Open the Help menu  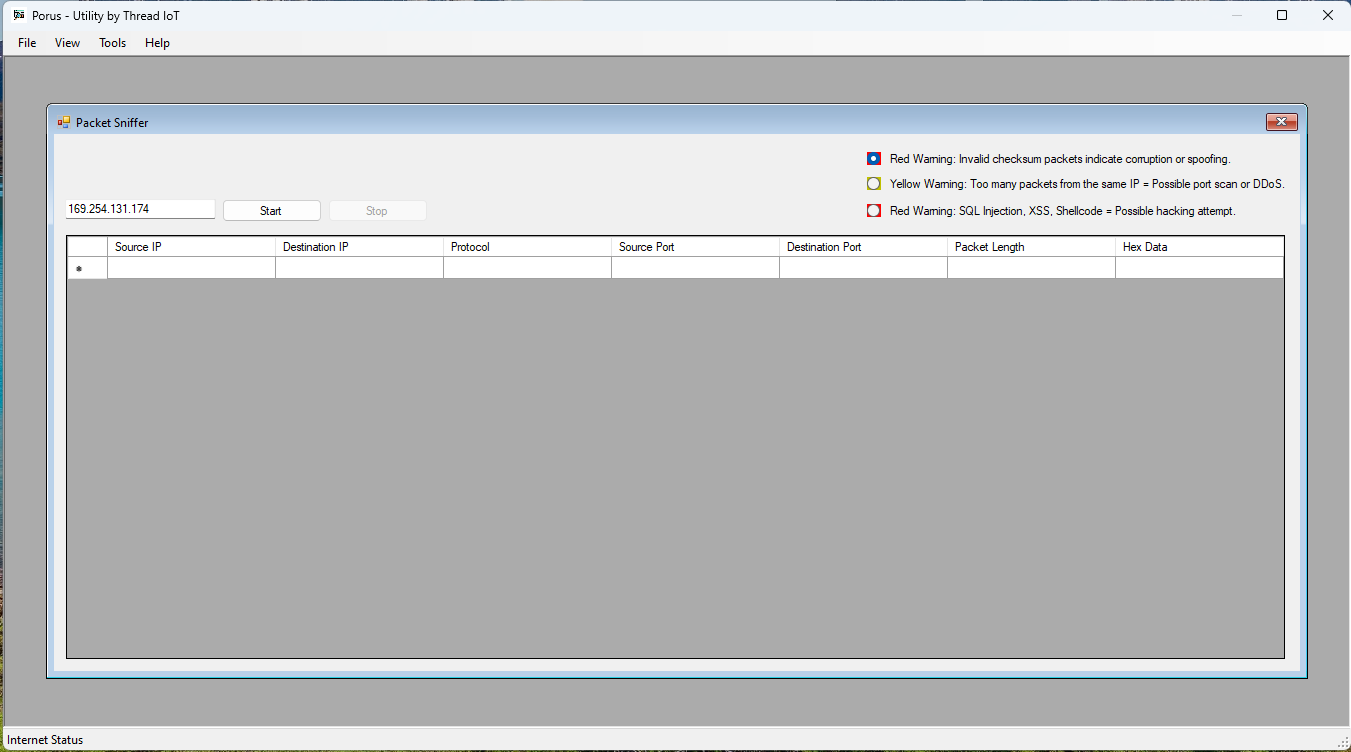point(157,42)
